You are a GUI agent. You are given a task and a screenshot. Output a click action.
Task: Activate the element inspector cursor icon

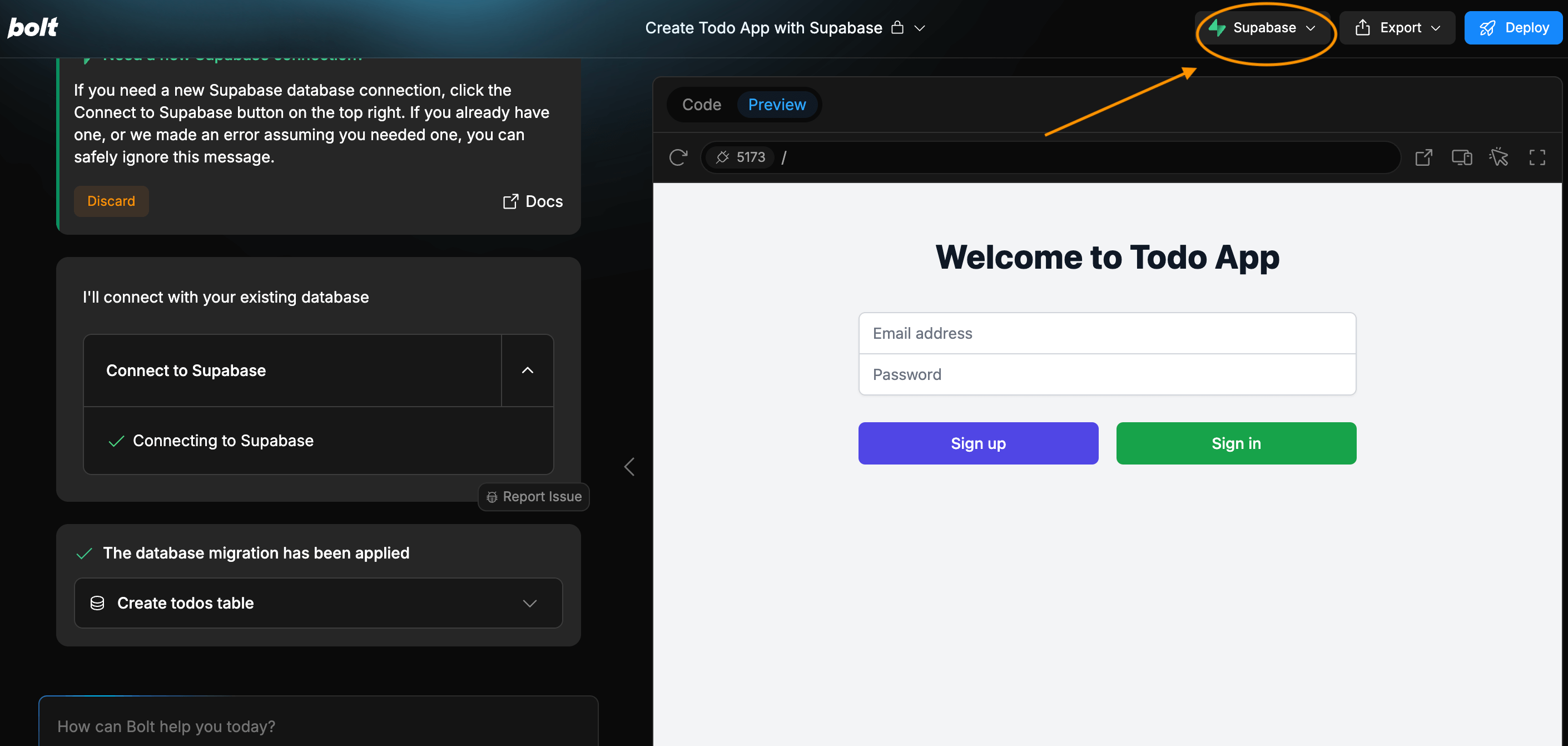click(1498, 157)
